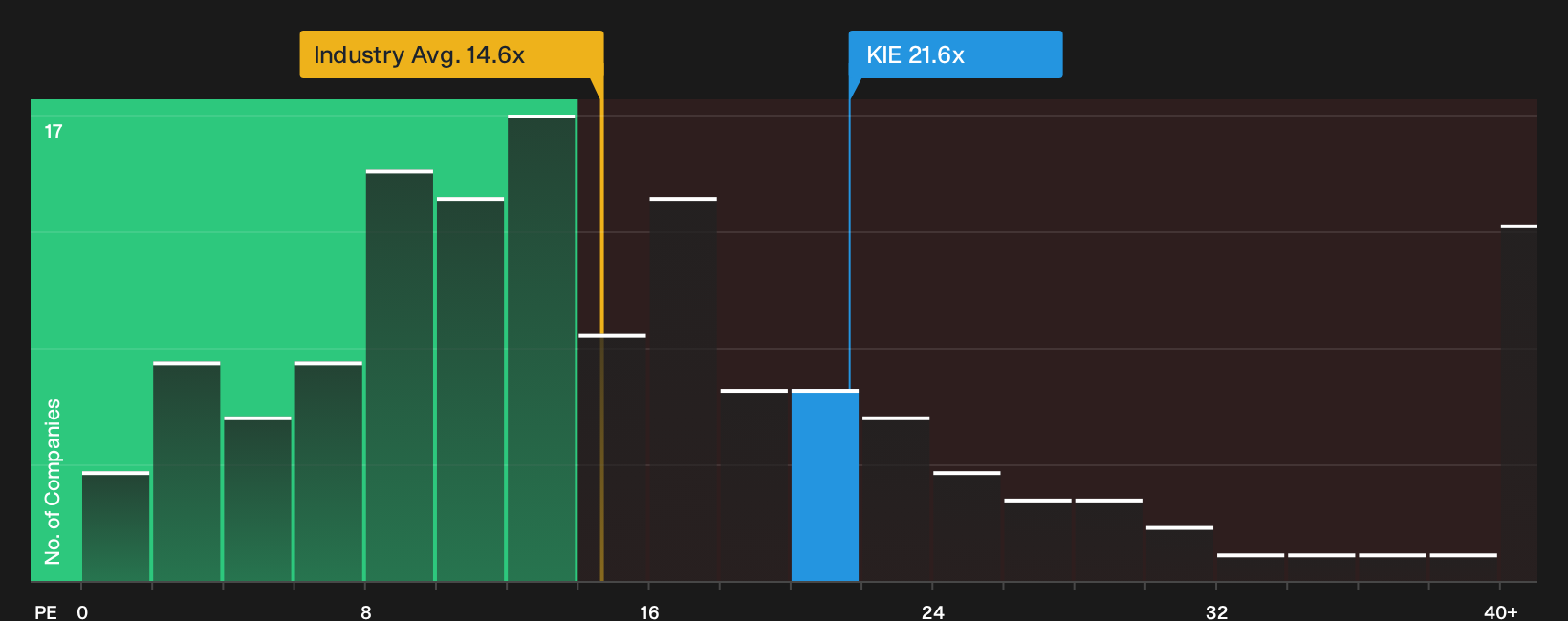Select the bar at PE 30-32
The height and width of the screenshot is (621, 1568).
(1180, 553)
